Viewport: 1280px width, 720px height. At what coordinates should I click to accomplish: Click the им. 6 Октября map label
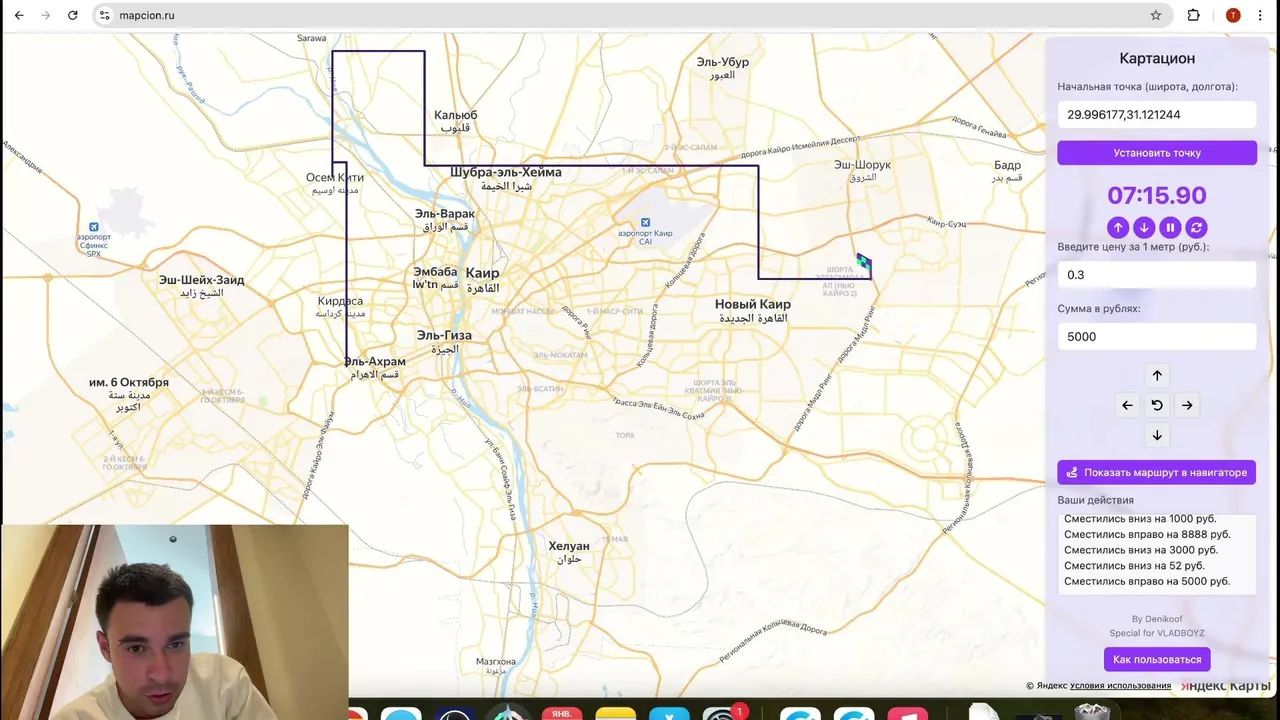[x=128, y=383]
